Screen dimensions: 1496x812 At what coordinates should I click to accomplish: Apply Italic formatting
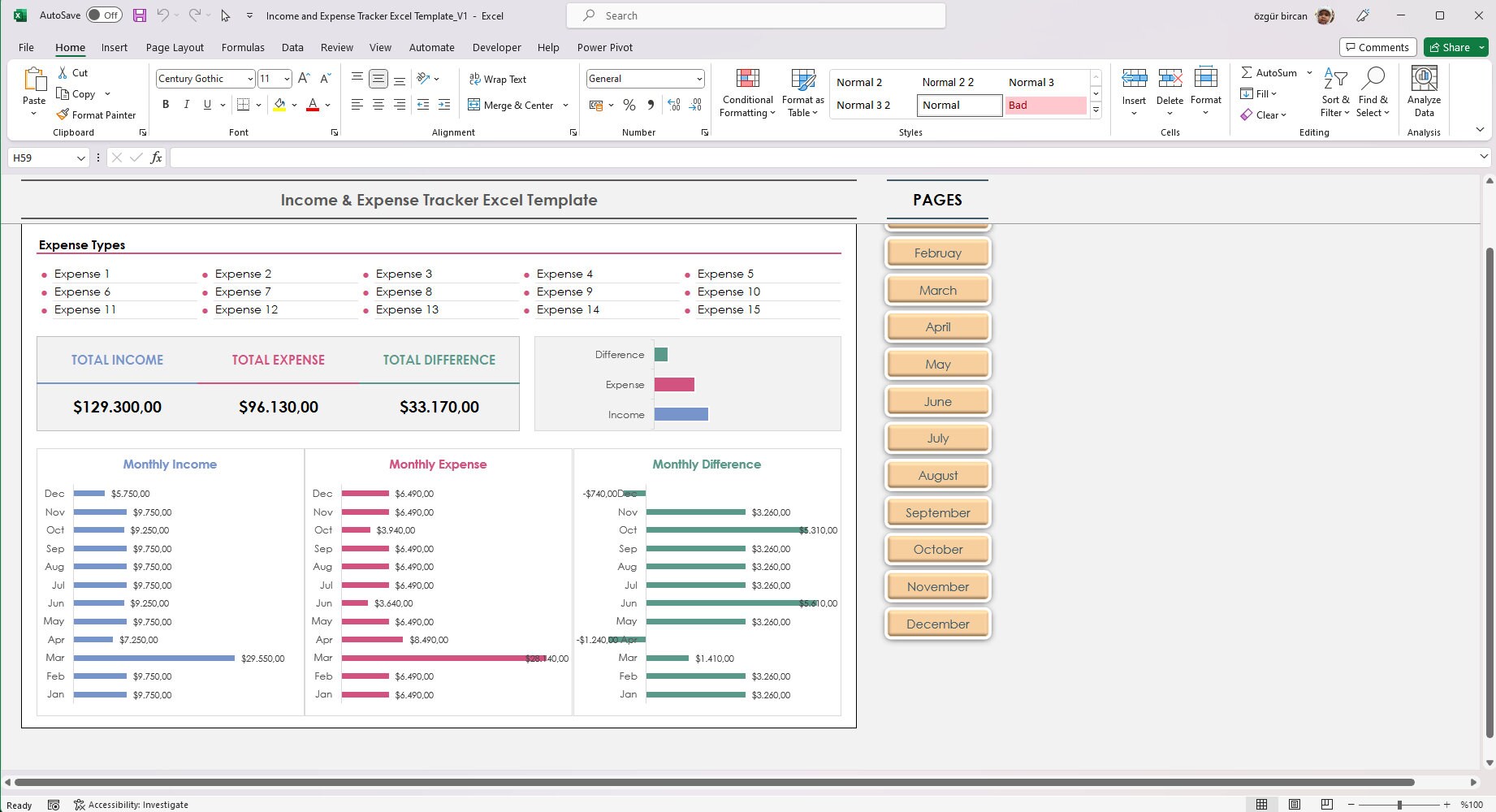(x=187, y=105)
